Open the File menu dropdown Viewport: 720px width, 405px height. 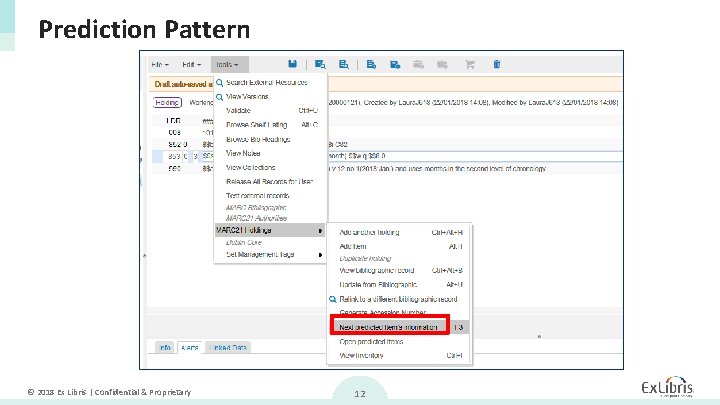pyautogui.click(x=160, y=65)
